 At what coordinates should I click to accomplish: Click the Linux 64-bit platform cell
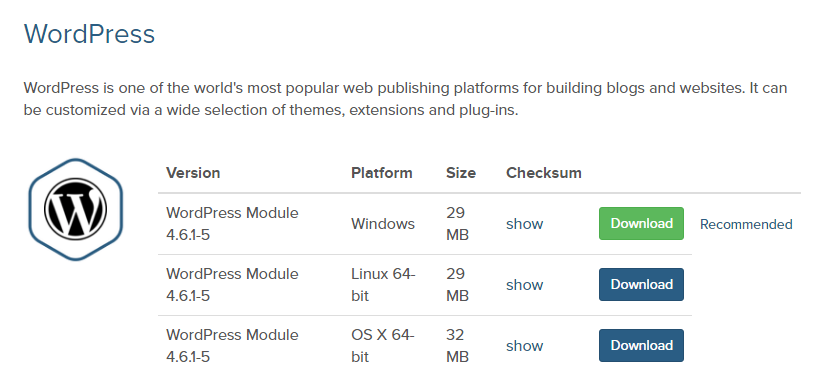point(383,285)
